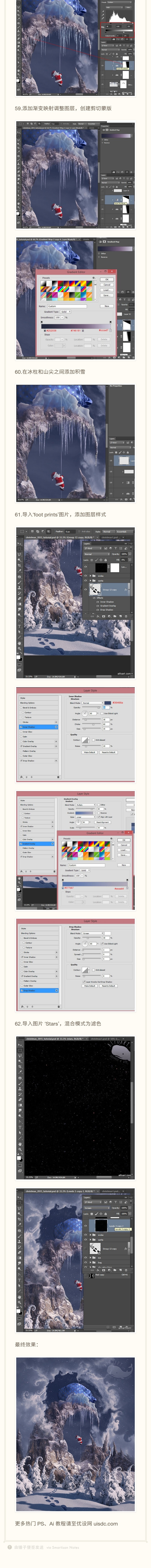Adjust Size slider in Drop Shadow dialog
The width and height of the screenshot is (151, 1568).
[x=91, y=959]
